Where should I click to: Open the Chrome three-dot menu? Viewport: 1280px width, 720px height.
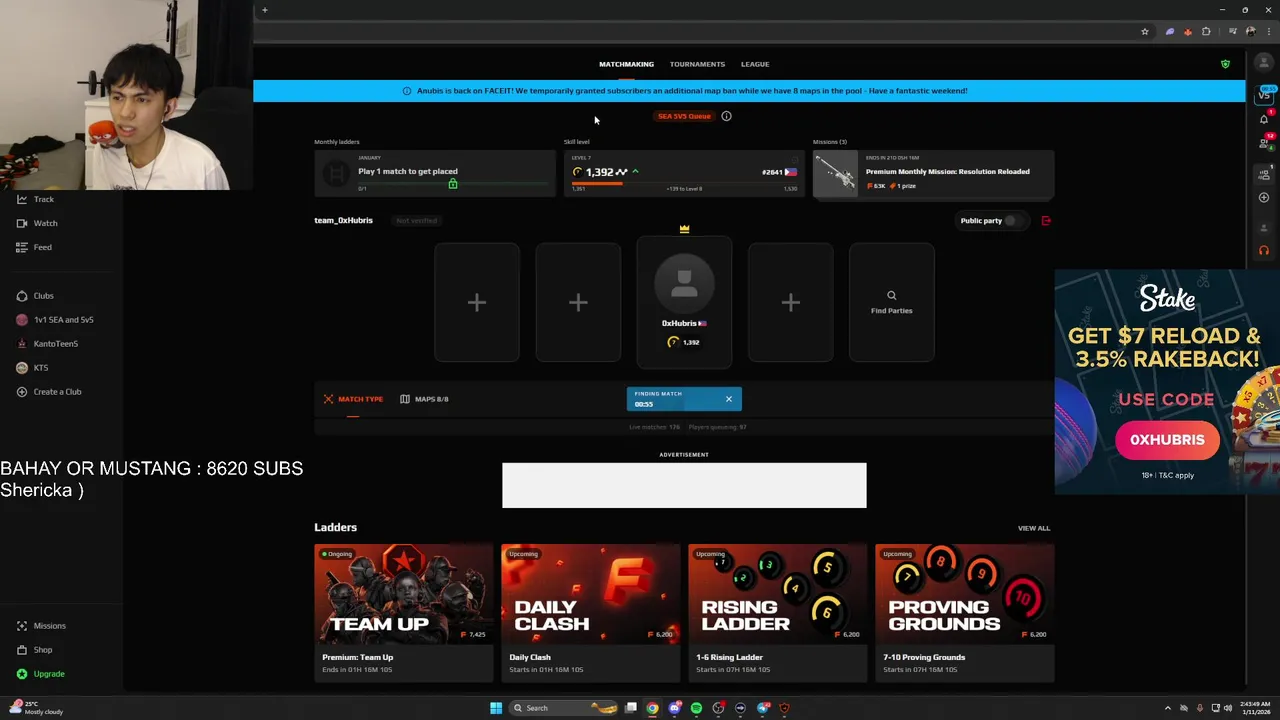[1269, 32]
